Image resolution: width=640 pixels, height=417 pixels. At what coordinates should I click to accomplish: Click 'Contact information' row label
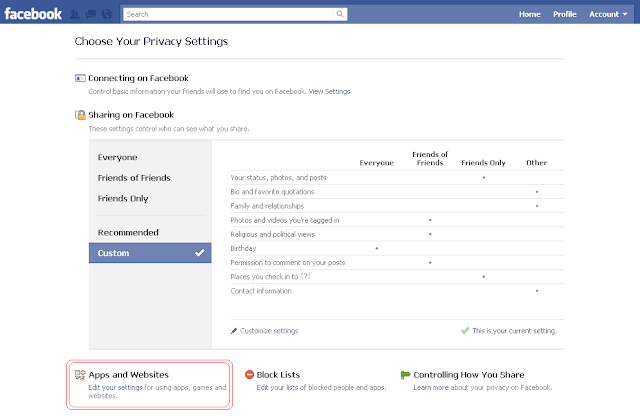click(x=261, y=291)
